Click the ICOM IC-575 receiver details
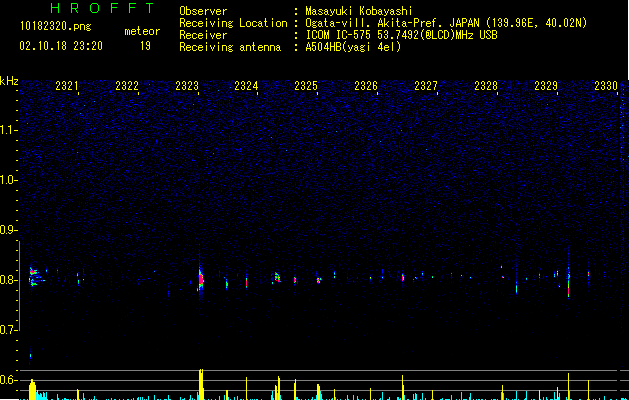 pyautogui.click(x=401, y=35)
